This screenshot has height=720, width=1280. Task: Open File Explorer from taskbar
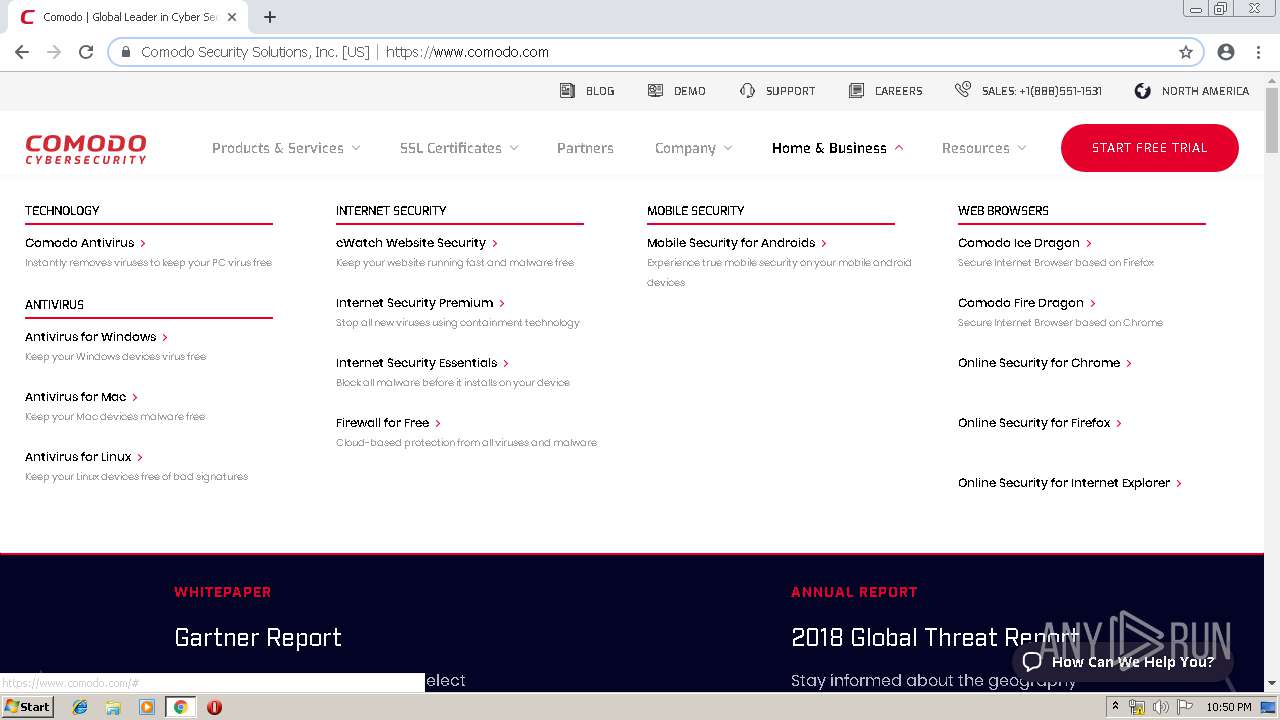click(113, 707)
